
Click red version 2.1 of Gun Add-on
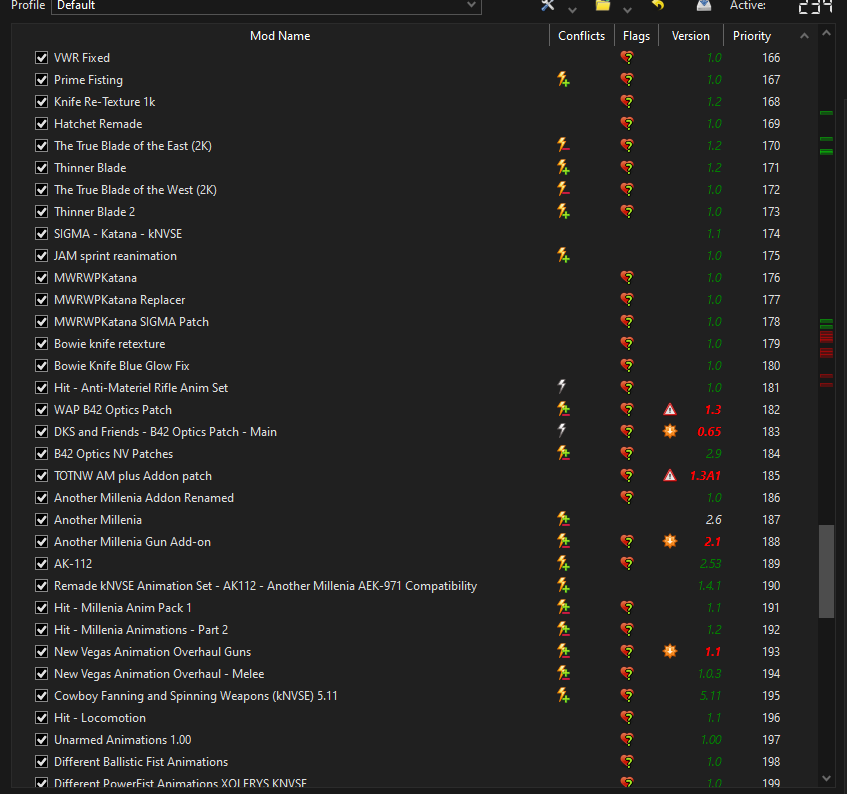[x=712, y=542]
